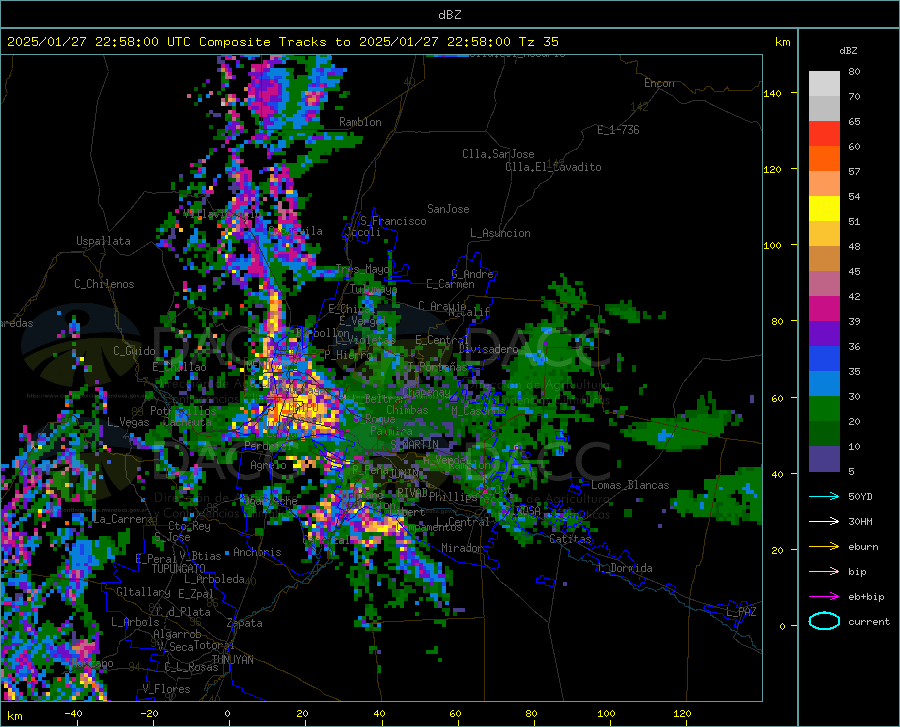This screenshot has width=900, height=727.
Task: Click the cyan 'current' ellipse icon
Action: pos(824,621)
